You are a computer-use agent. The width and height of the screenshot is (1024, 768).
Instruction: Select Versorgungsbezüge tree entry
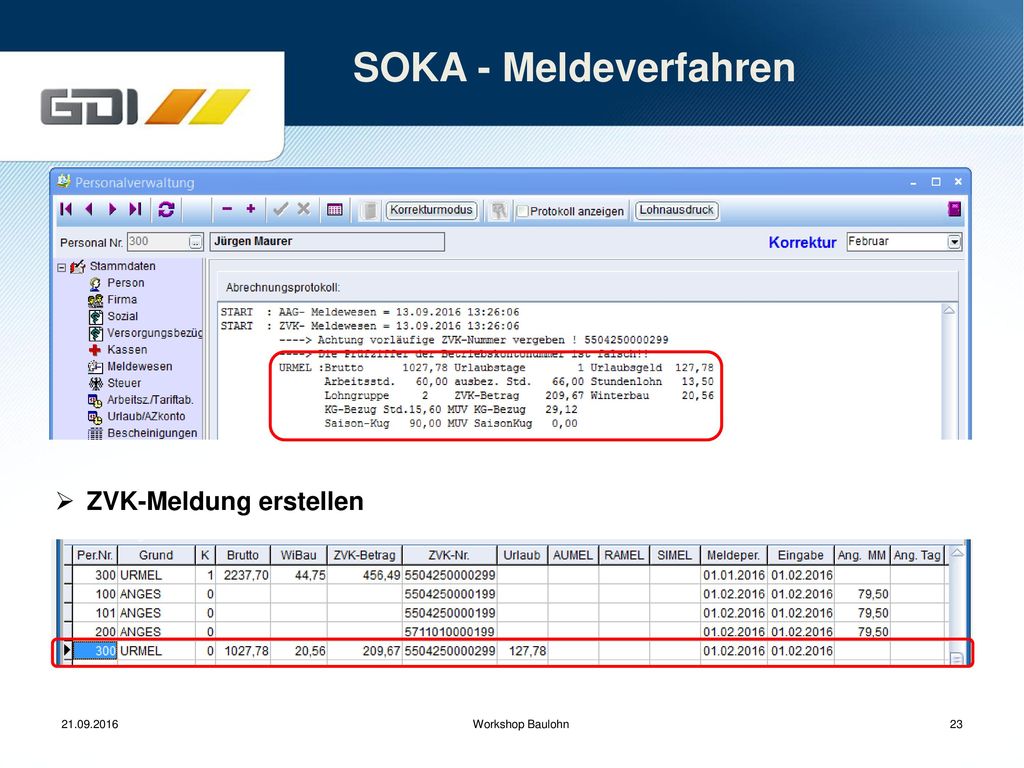pos(155,333)
